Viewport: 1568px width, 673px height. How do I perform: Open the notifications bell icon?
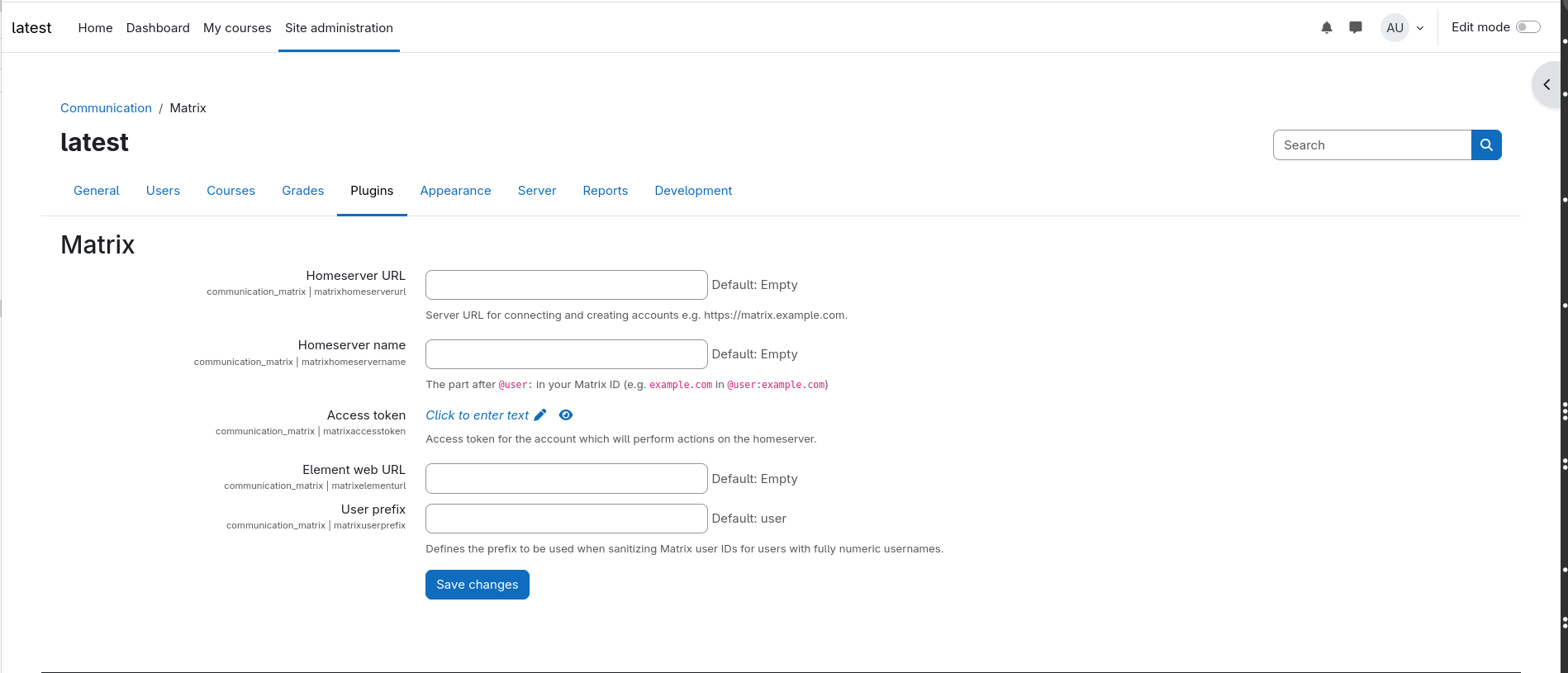[1327, 27]
